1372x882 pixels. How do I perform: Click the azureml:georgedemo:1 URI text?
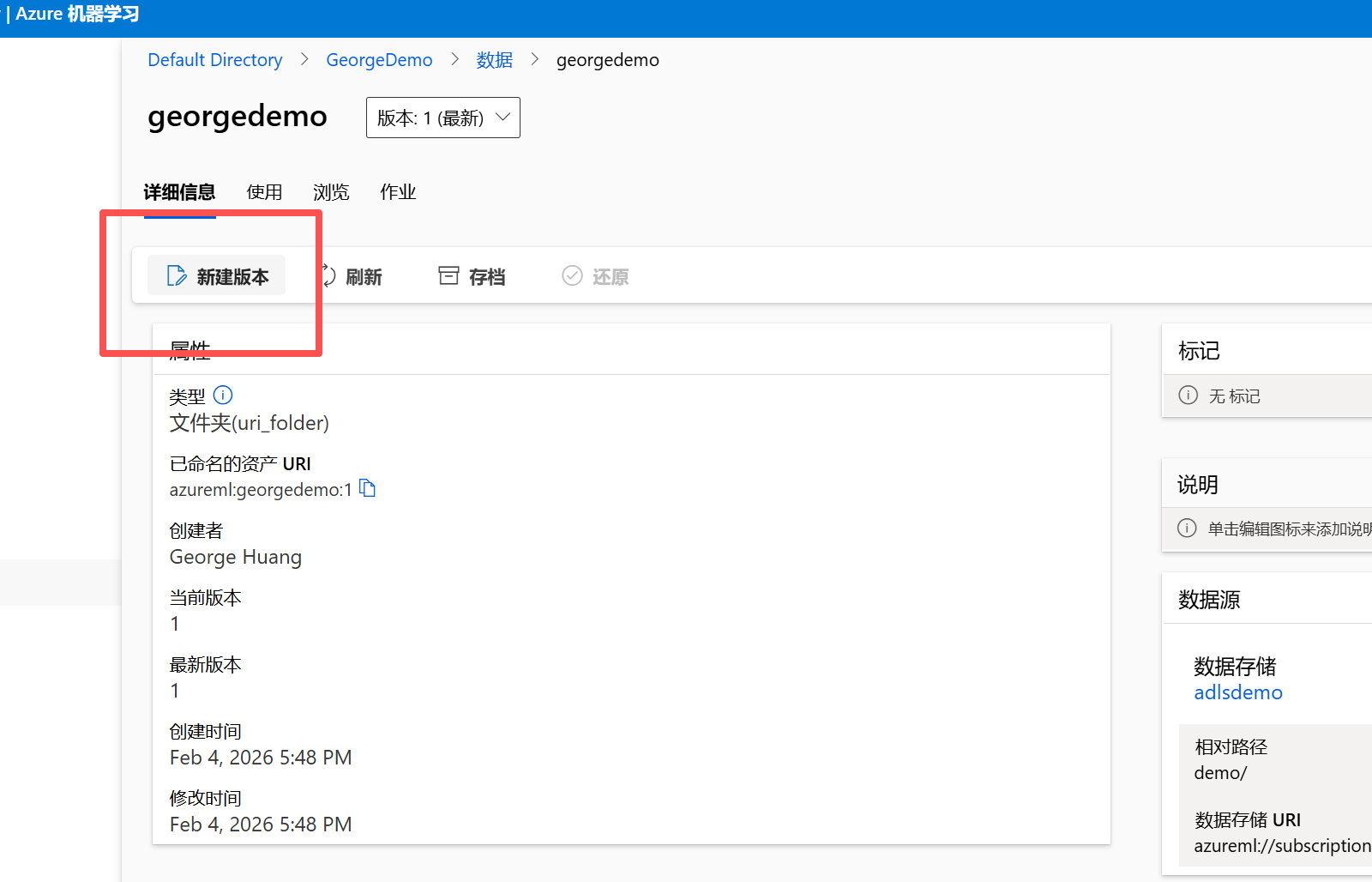point(261,490)
